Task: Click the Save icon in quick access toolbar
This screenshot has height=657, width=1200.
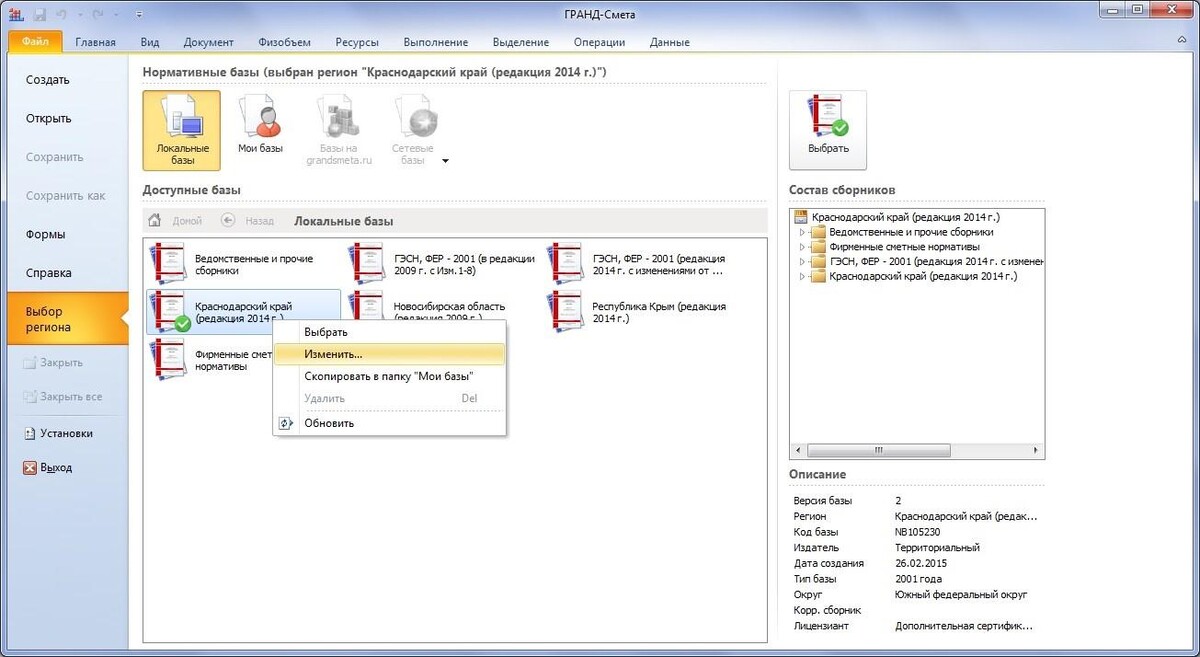Action: 41,14
